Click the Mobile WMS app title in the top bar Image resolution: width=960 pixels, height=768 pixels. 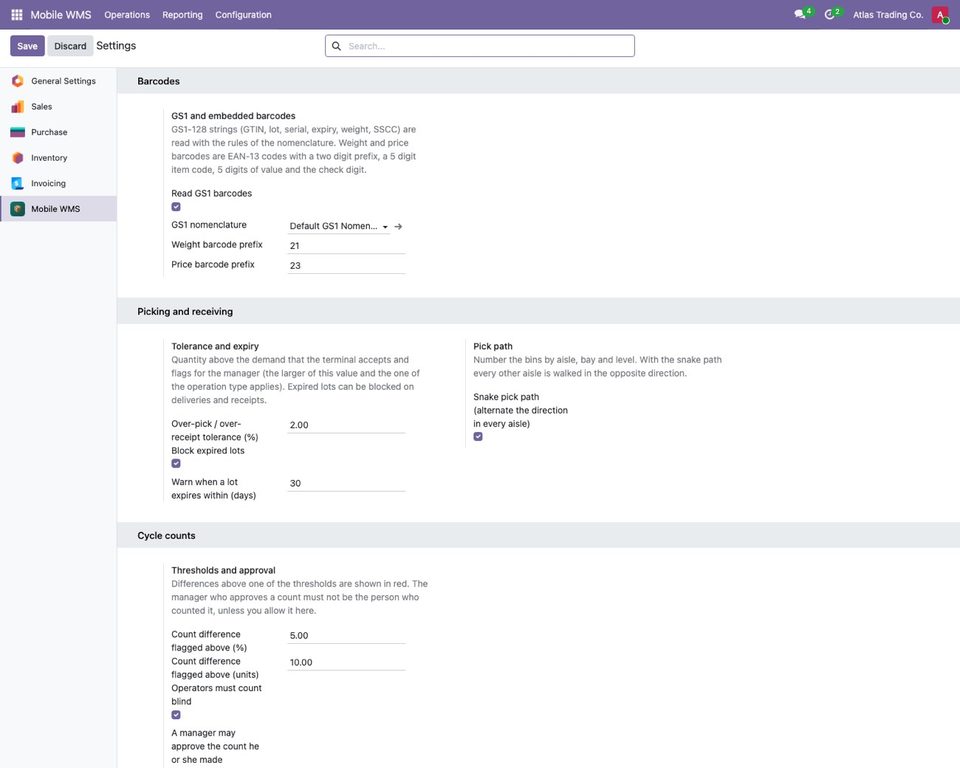point(61,15)
